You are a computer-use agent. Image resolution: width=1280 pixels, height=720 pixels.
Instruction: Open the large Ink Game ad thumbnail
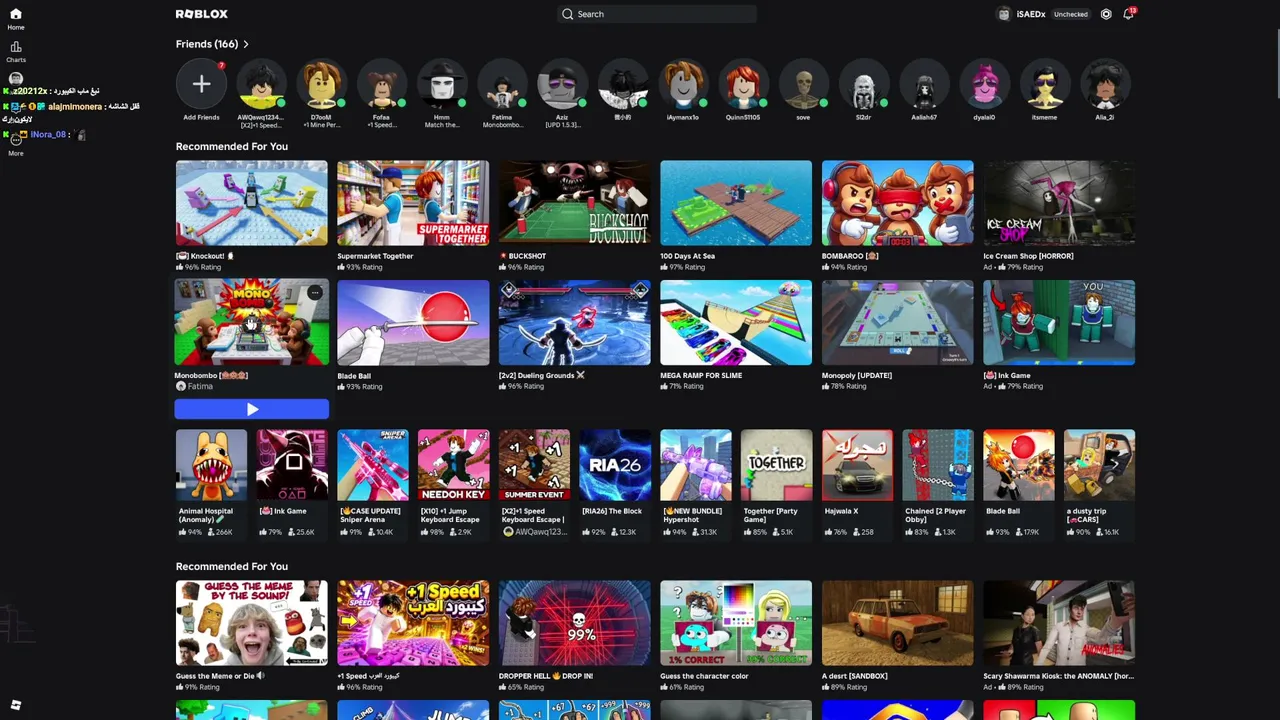[1059, 322]
